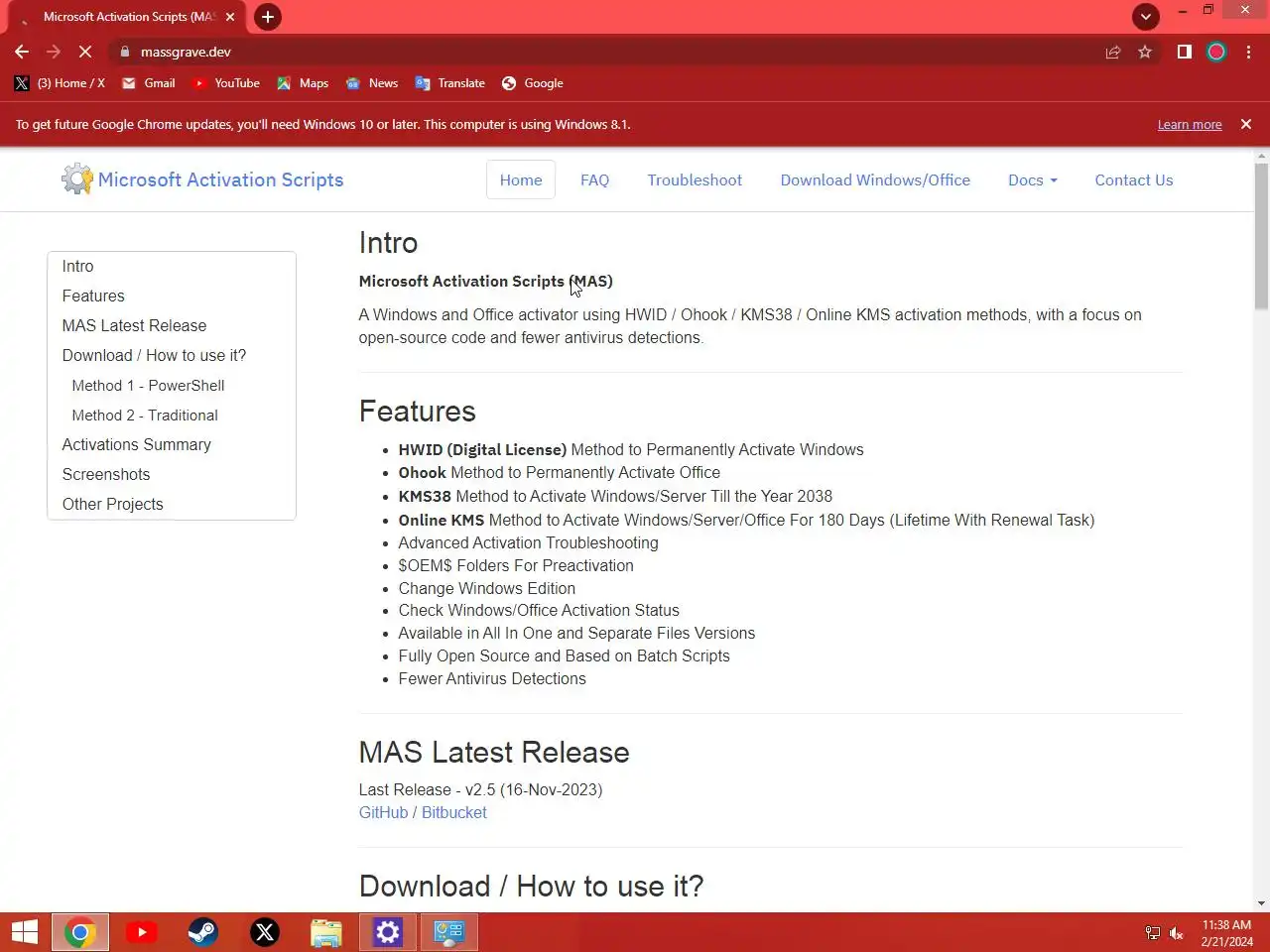The width and height of the screenshot is (1270, 952).
Task: Bookmark this page with the star icon
Action: click(1145, 52)
